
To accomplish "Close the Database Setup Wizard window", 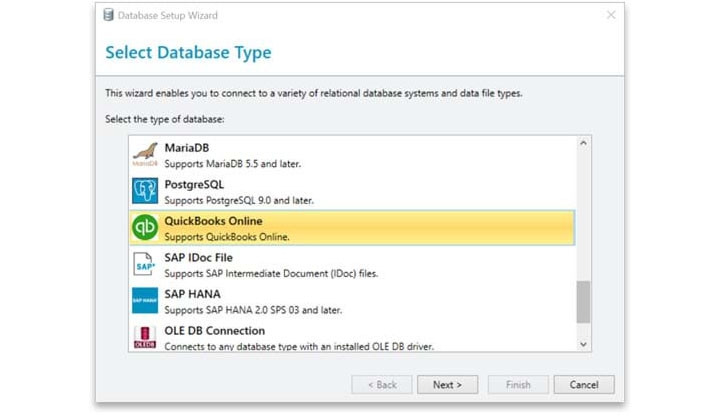I will tap(611, 15).
